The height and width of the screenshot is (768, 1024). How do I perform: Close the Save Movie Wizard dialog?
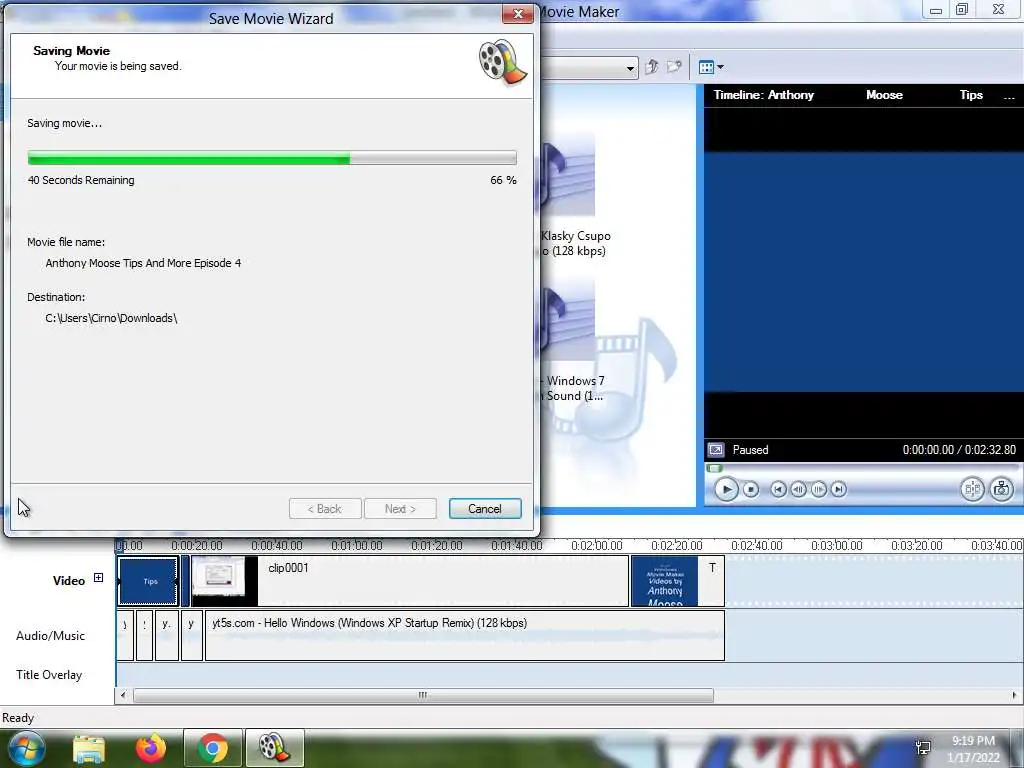[x=518, y=14]
